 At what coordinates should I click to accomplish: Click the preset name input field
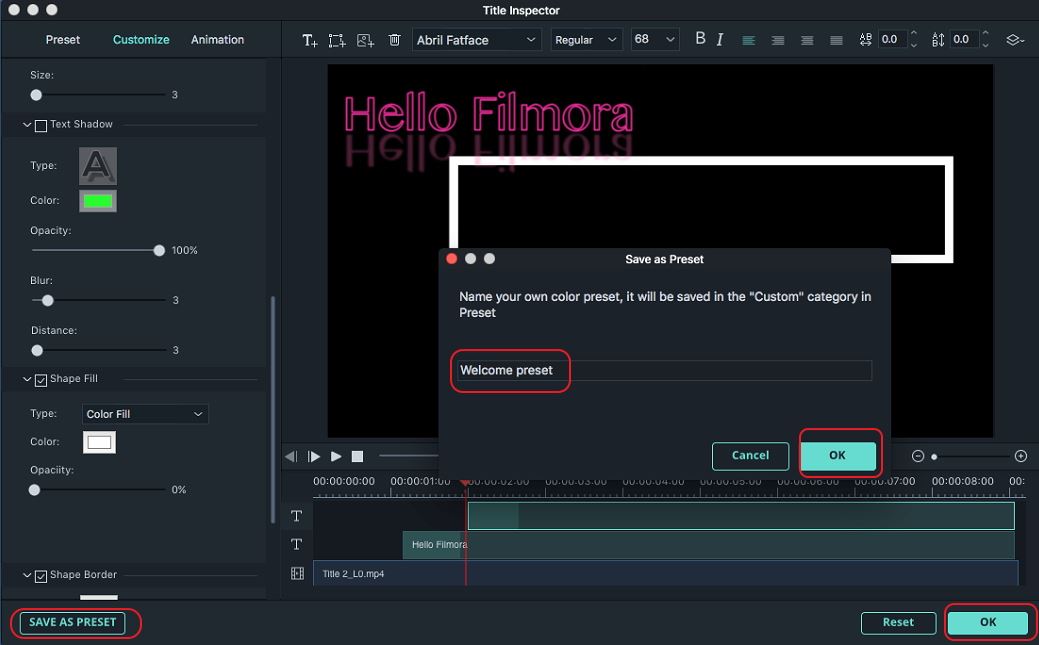point(664,371)
